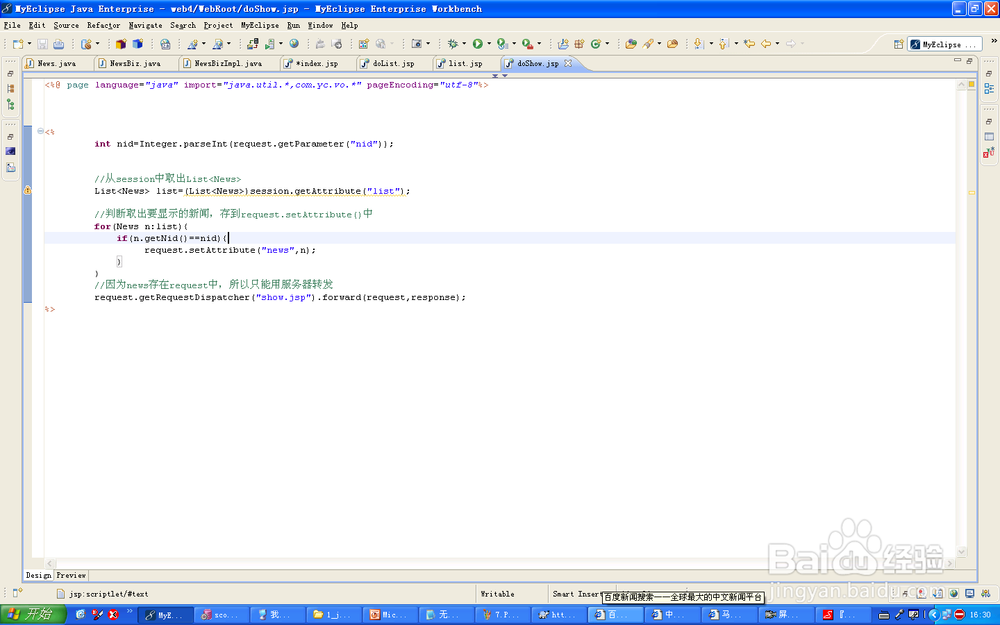Click the Print toolbar icon
The height and width of the screenshot is (625, 1000).
tap(58, 44)
